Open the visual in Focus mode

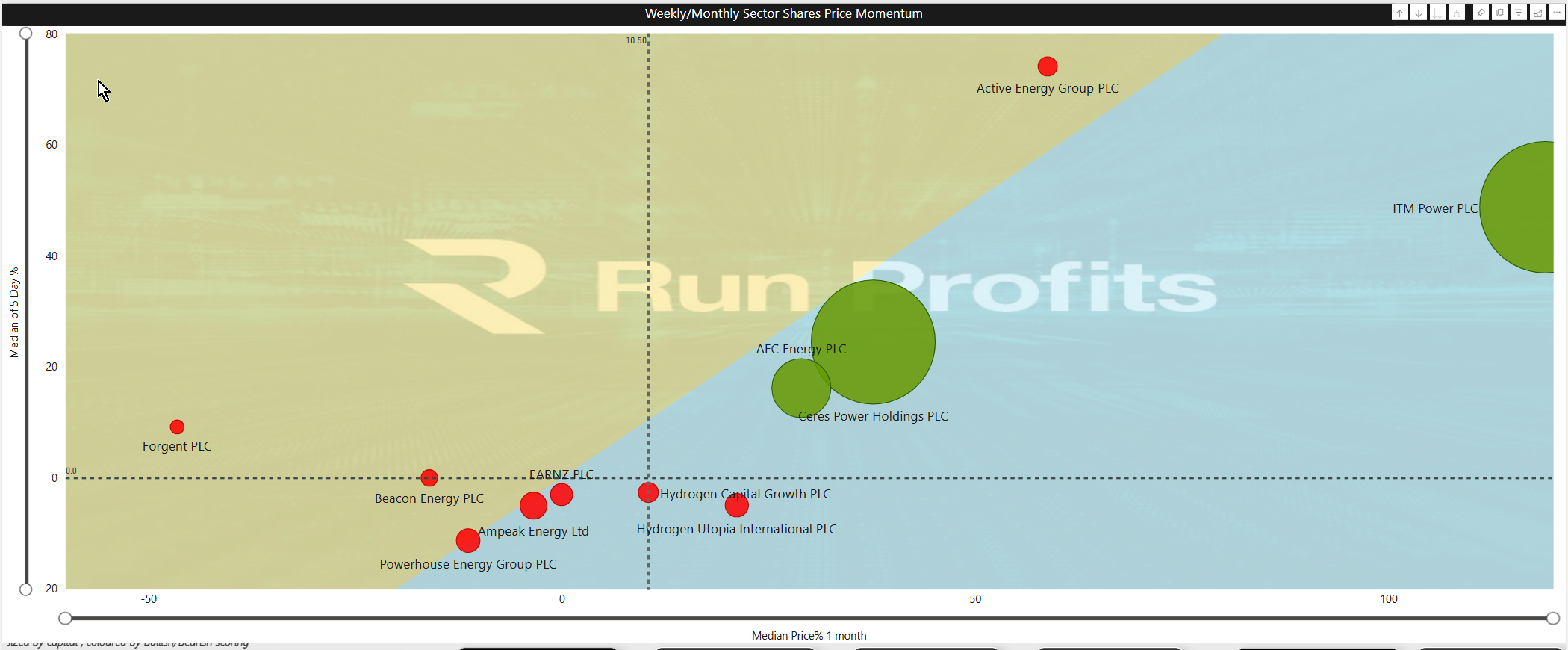pyautogui.click(x=1538, y=13)
